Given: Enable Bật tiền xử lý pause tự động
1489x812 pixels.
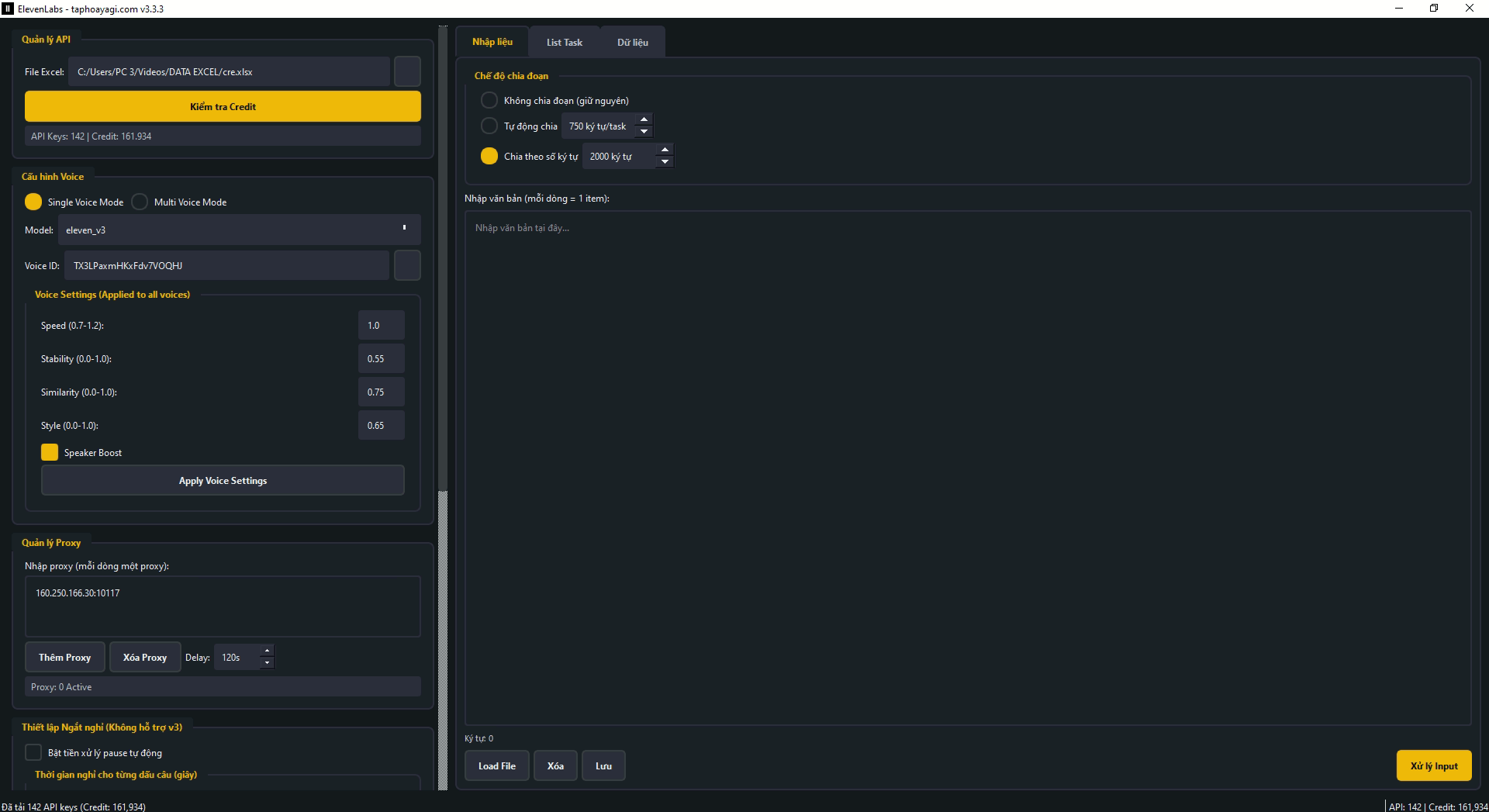Looking at the screenshot, I should (33, 753).
